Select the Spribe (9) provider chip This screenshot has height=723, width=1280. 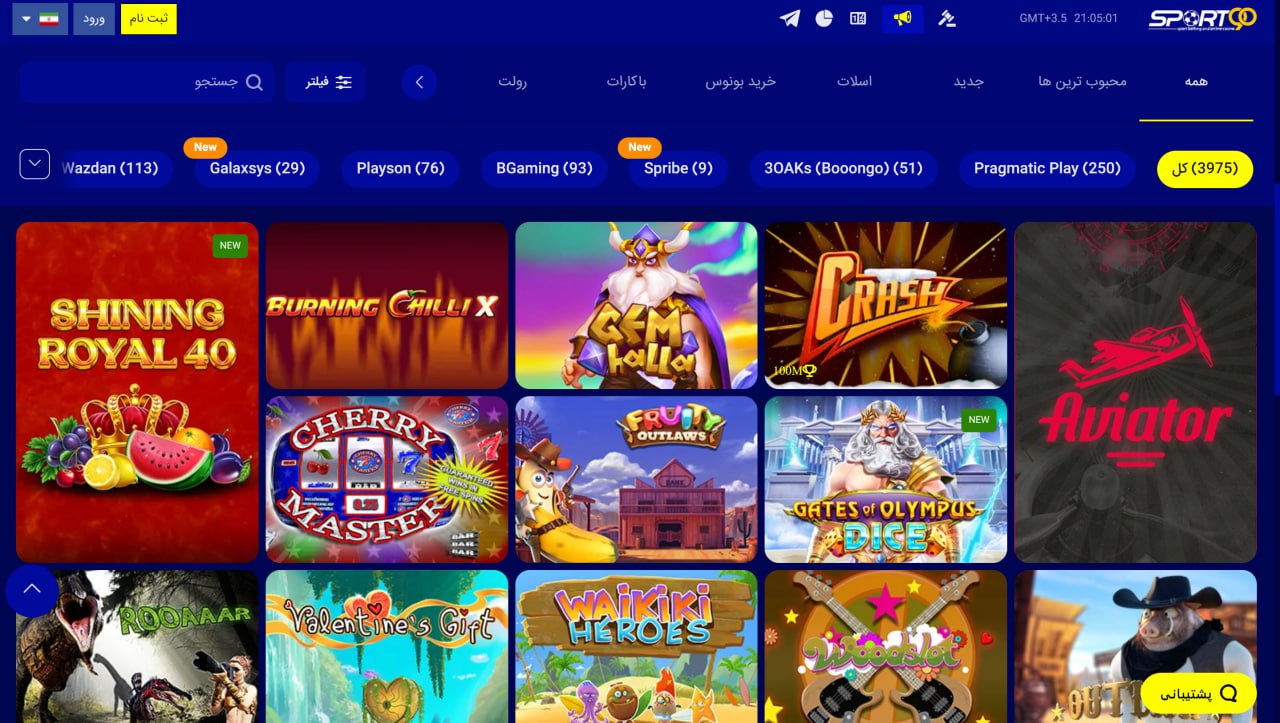pos(678,168)
